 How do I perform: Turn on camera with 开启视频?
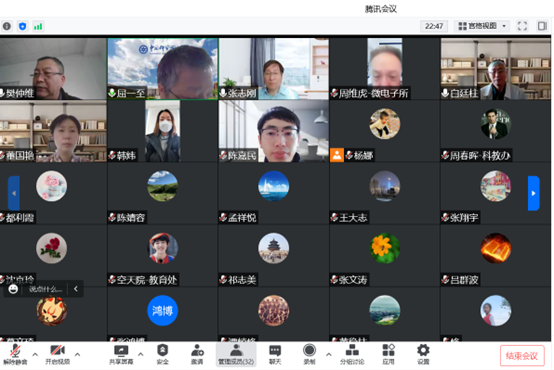point(58,354)
